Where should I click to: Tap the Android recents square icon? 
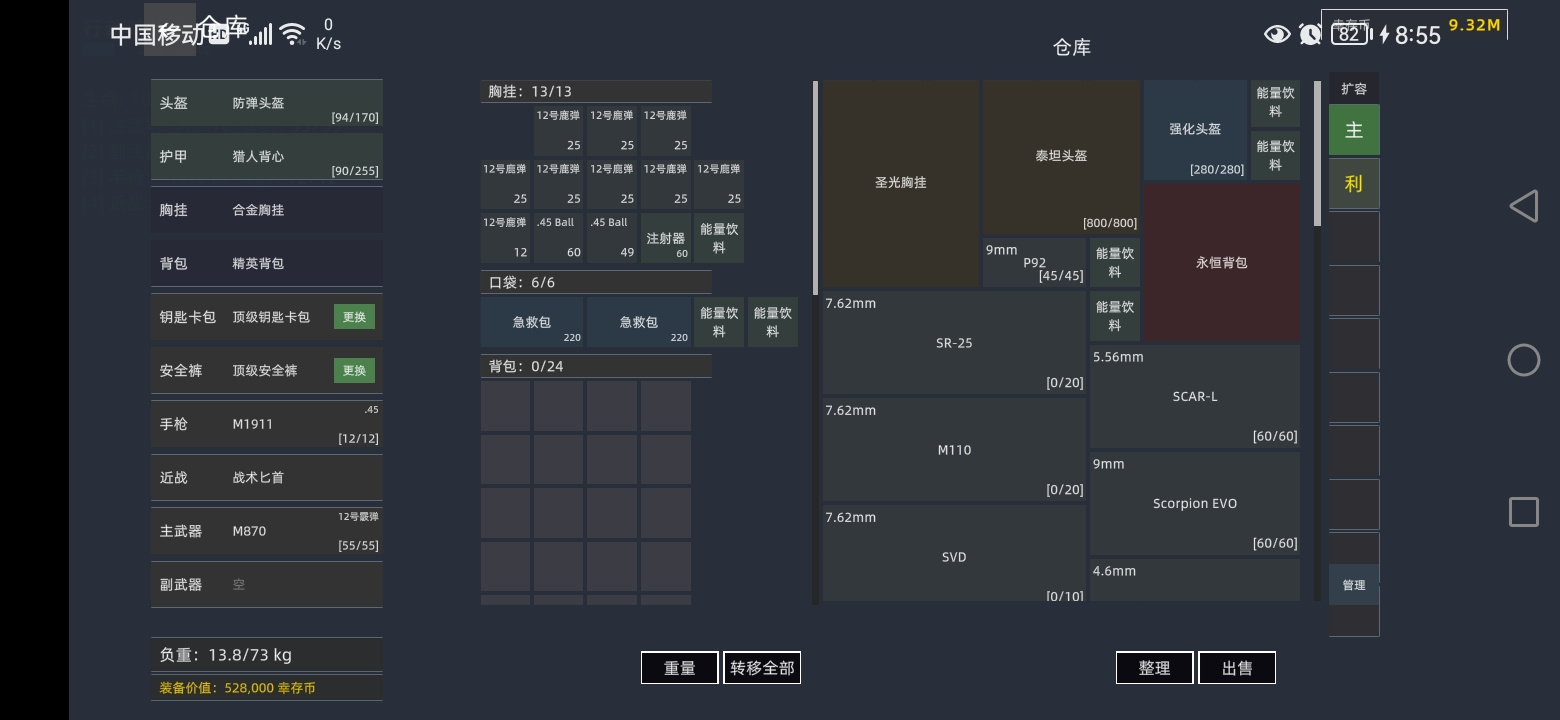[1523, 512]
